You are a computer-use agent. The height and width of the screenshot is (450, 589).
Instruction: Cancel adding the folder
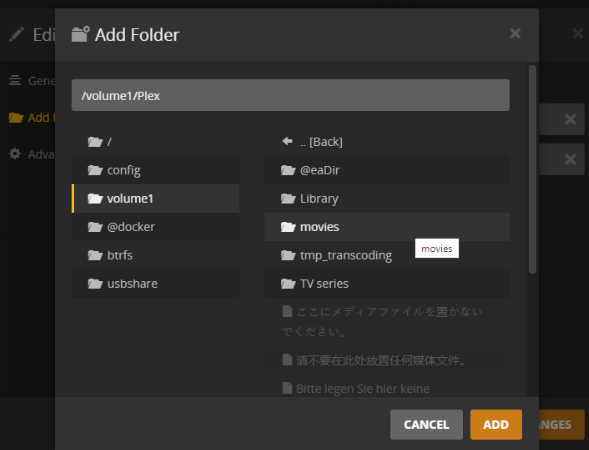pos(426,424)
